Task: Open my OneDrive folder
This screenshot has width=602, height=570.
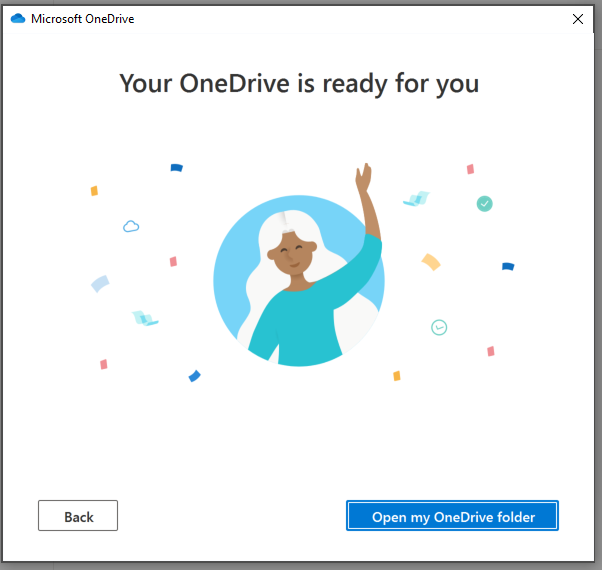Action: pos(452,515)
